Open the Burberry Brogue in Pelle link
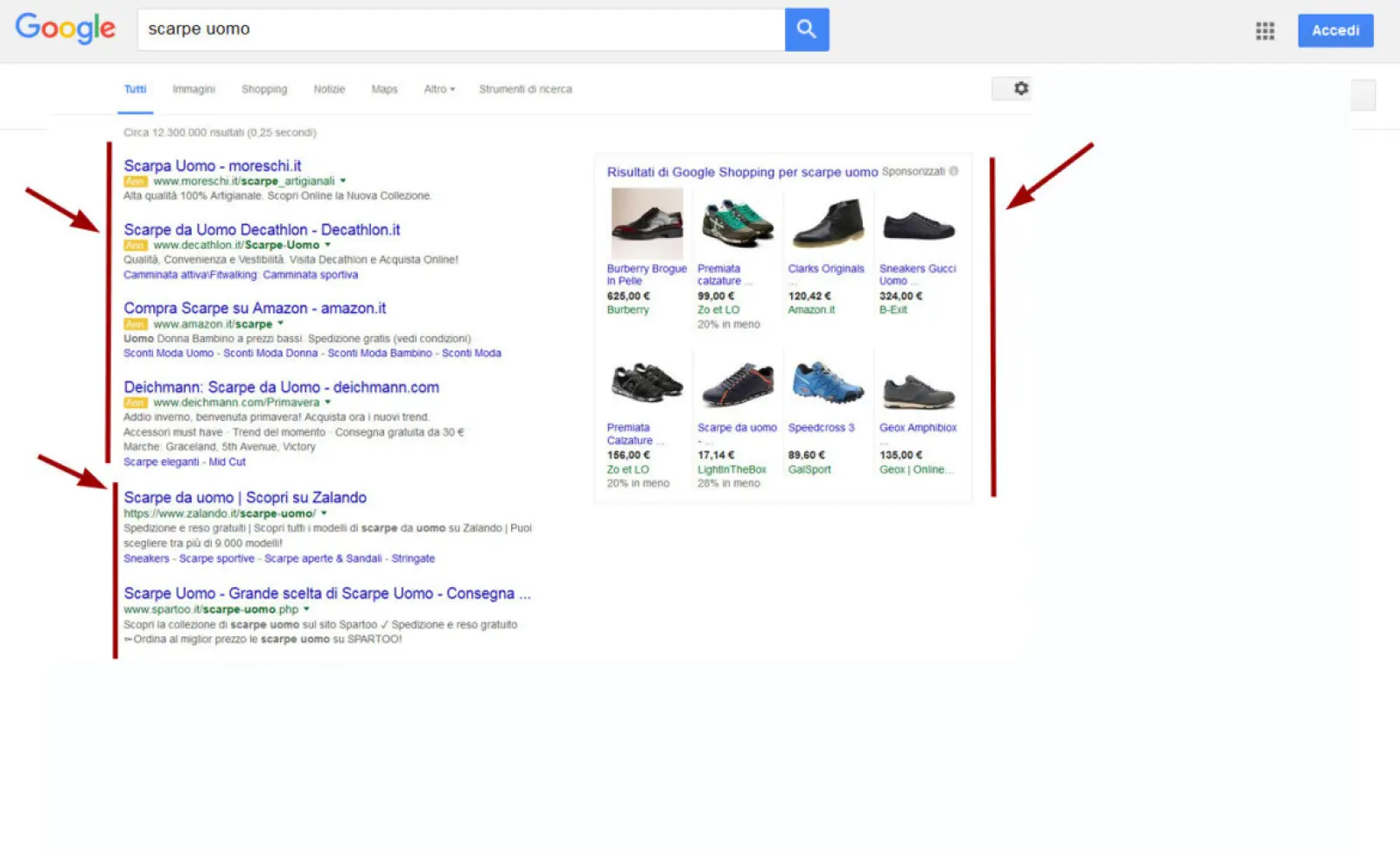Viewport: 1400px width, 854px height. (647, 275)
